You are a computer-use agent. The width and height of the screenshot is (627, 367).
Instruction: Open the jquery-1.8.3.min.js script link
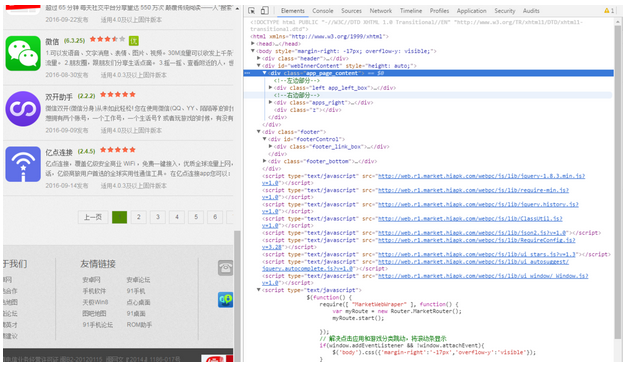481,176
